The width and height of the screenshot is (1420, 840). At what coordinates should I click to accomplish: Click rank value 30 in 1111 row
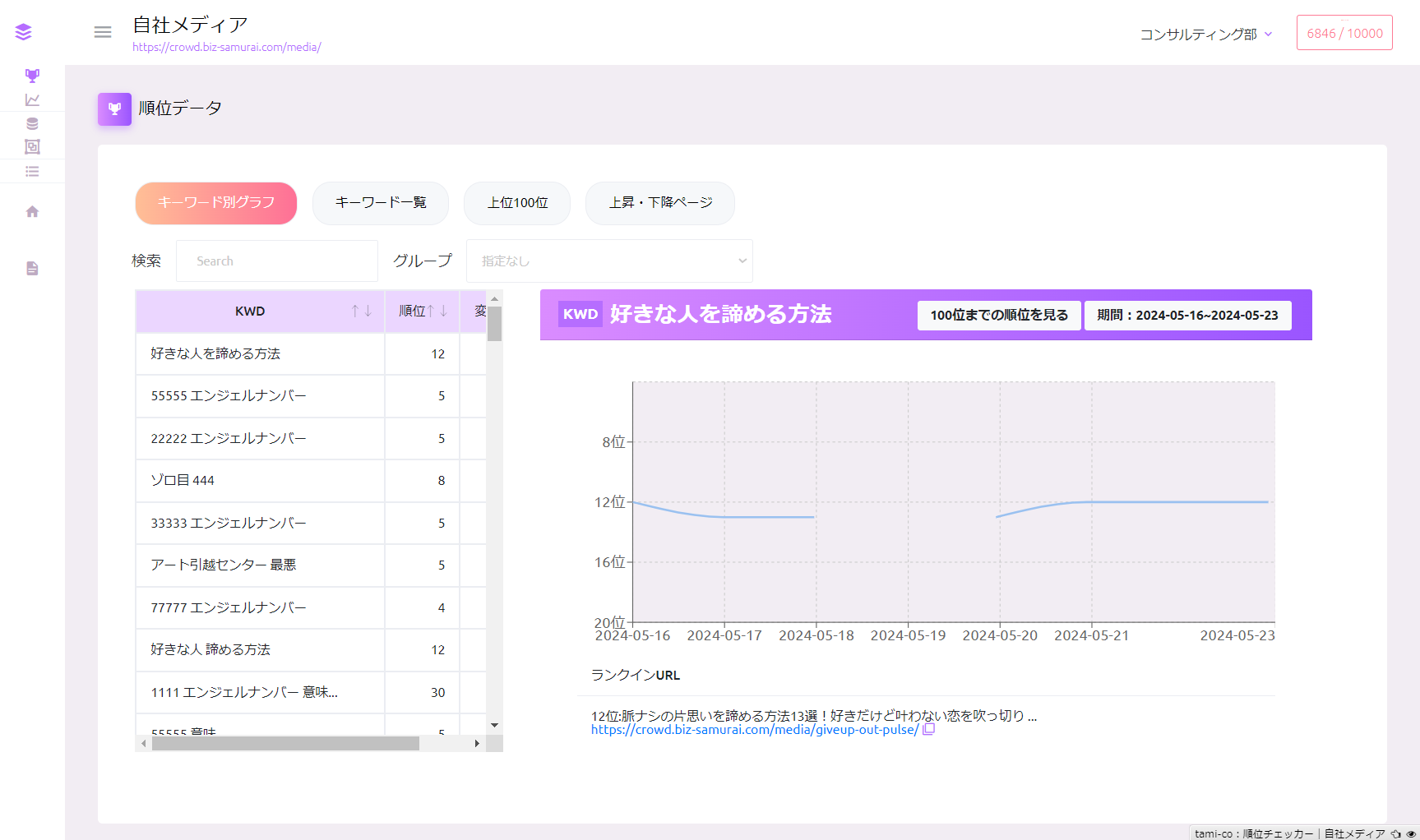(438, 692)
